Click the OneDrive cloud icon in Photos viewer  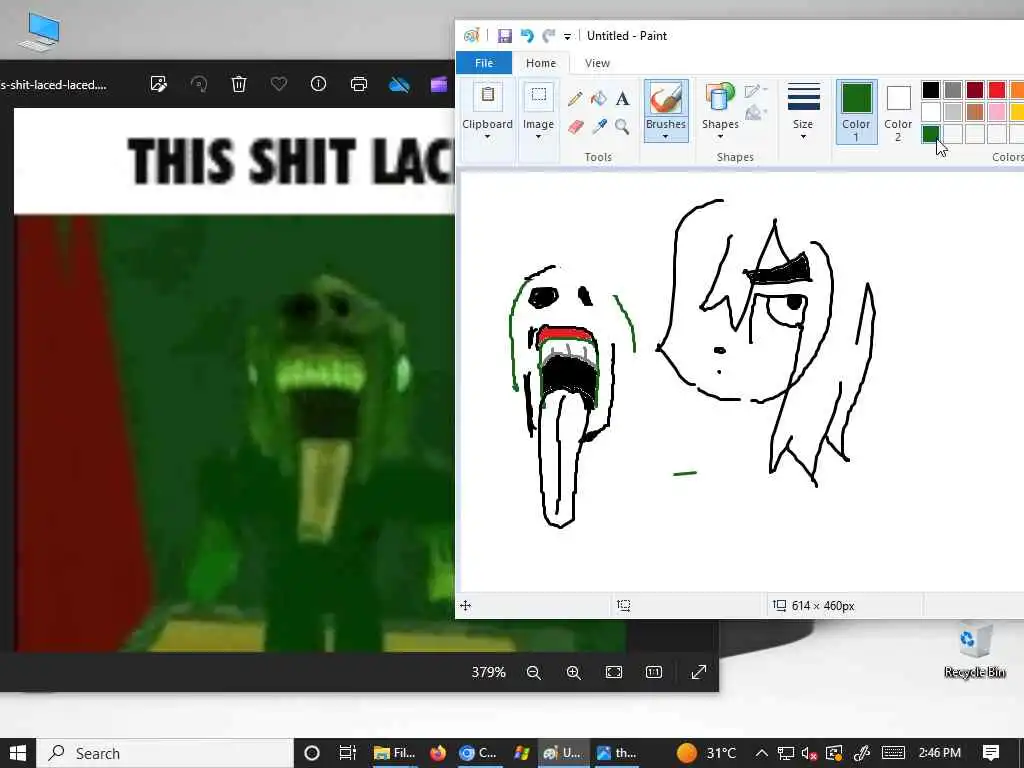pos(399,84)
